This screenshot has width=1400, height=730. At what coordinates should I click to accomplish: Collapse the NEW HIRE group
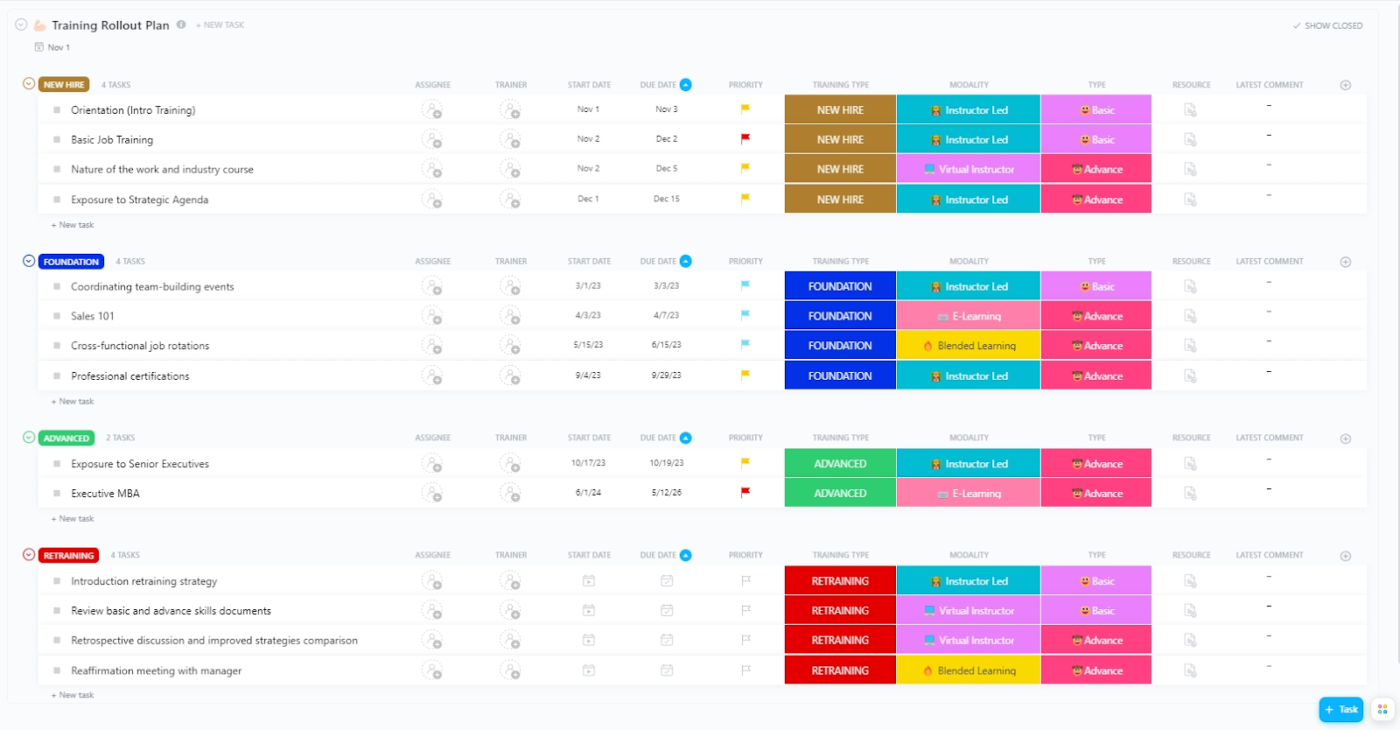pyautogui.click(x=29, y=84)
